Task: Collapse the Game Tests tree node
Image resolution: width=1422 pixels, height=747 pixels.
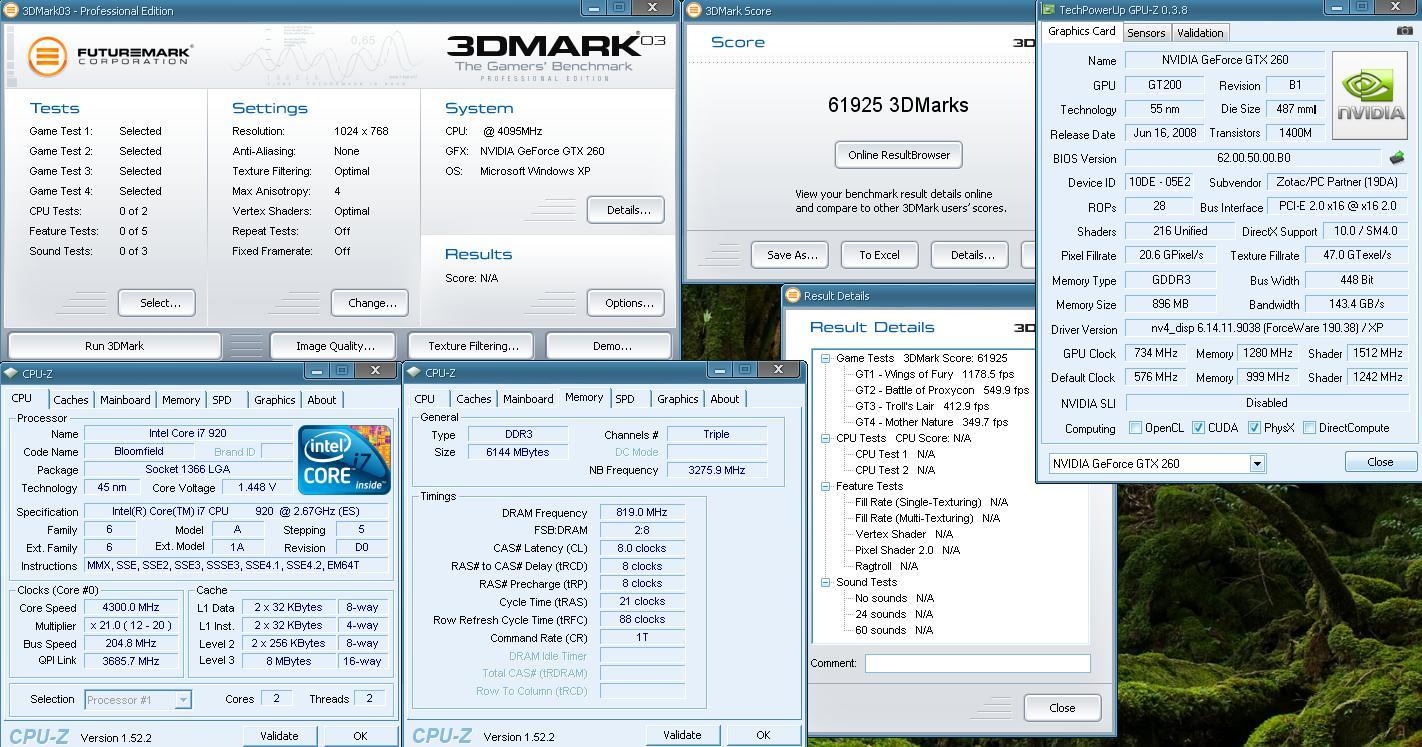Action: click(x=826, y=358)
